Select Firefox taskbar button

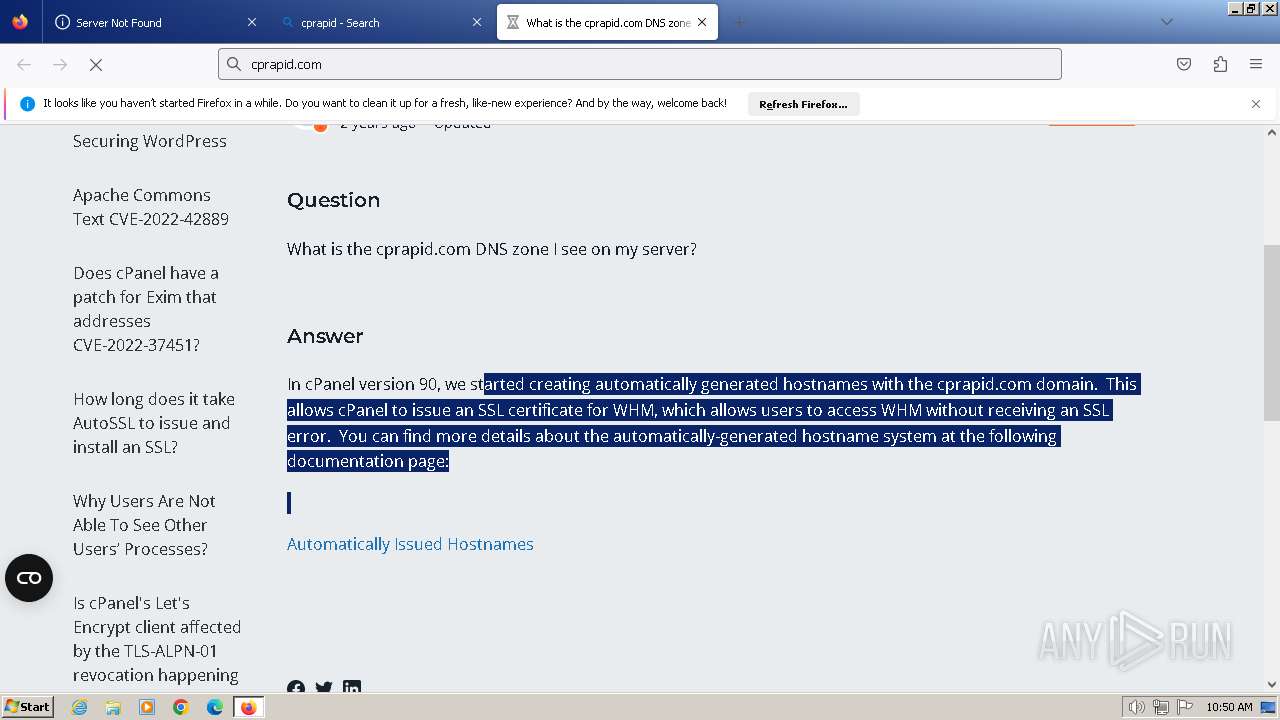coord(248,707)
